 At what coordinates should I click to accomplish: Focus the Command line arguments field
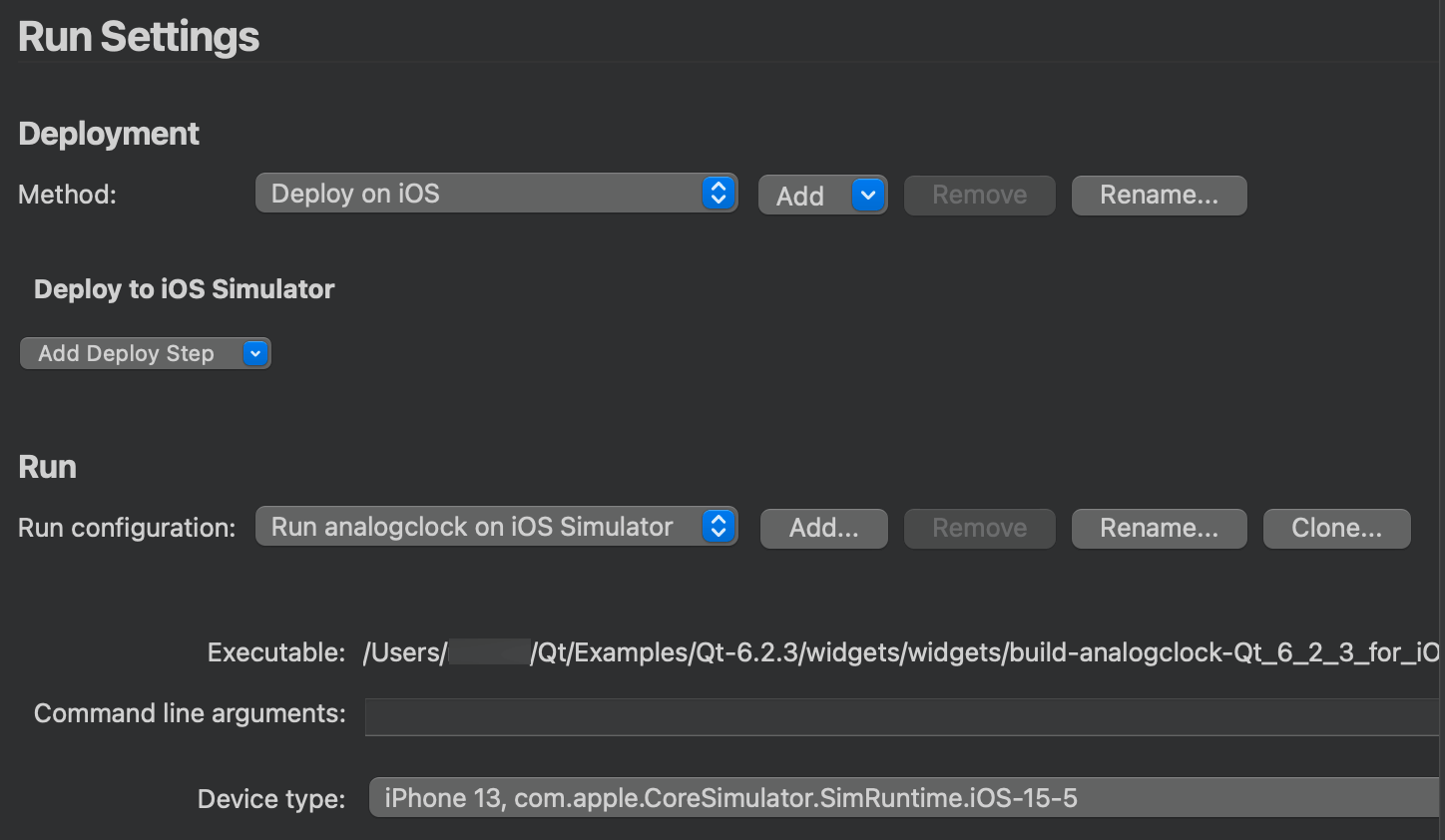(x=898, y=716)
